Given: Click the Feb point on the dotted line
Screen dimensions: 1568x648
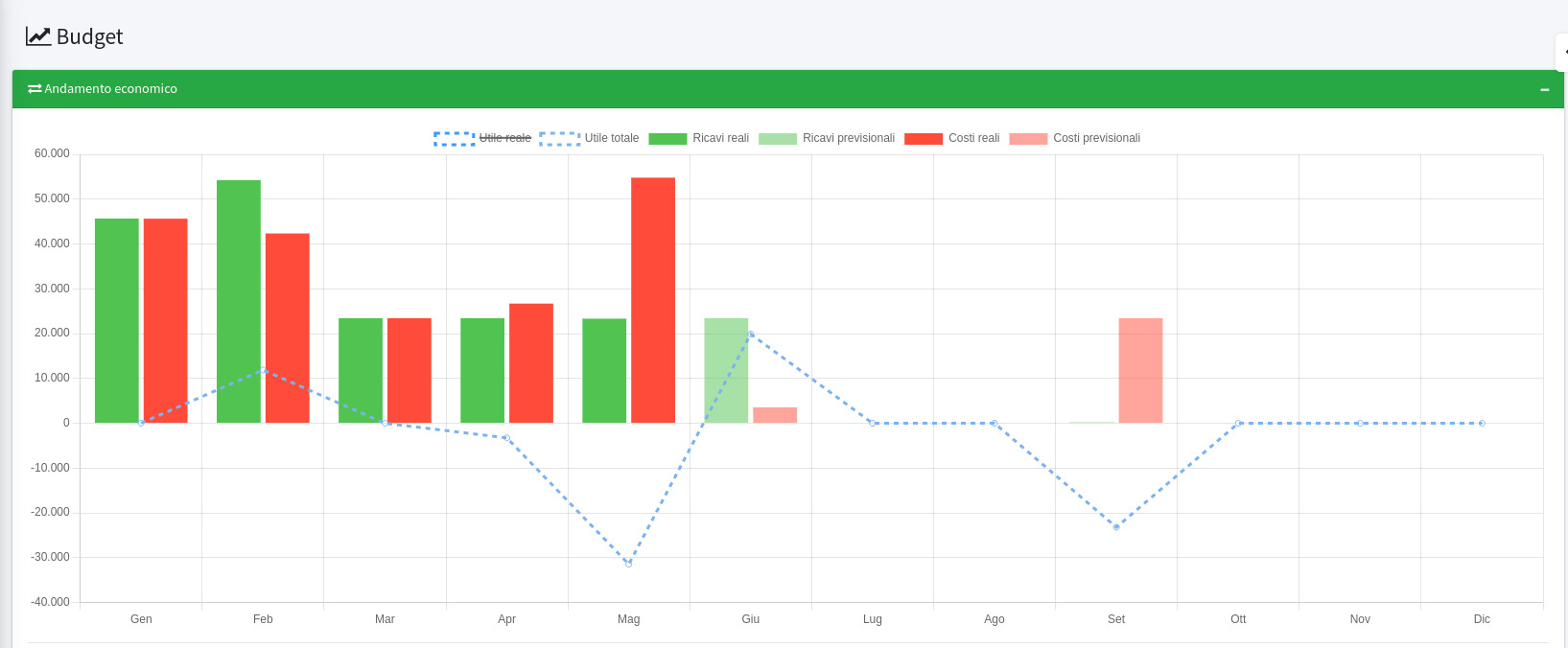Looking at the screenshot, I should [263, 370].
